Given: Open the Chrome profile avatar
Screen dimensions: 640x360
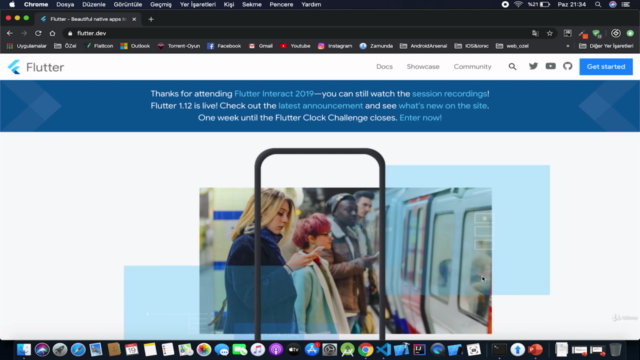Looking at the screenshot, I should (630, 33).
